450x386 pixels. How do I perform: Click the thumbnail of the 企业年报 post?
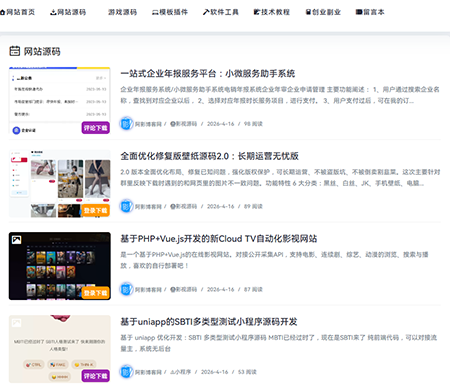coord(59,101)
